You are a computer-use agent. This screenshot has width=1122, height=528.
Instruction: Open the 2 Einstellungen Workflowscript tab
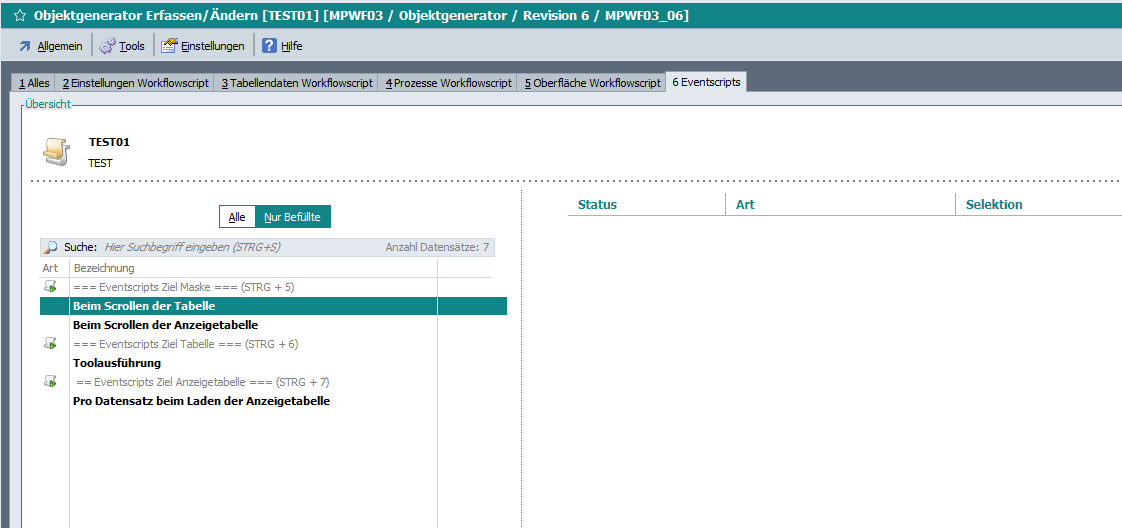(135, 83)
